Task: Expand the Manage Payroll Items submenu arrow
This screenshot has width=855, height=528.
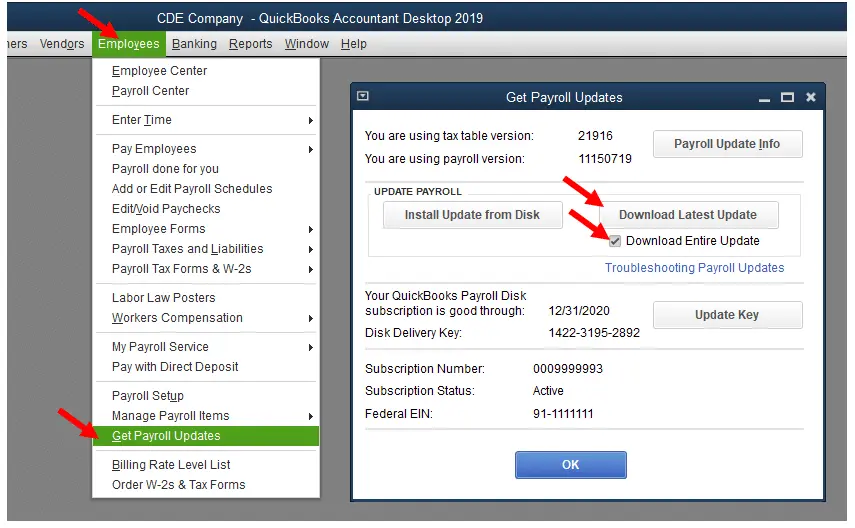Action: tap(310, 417)
